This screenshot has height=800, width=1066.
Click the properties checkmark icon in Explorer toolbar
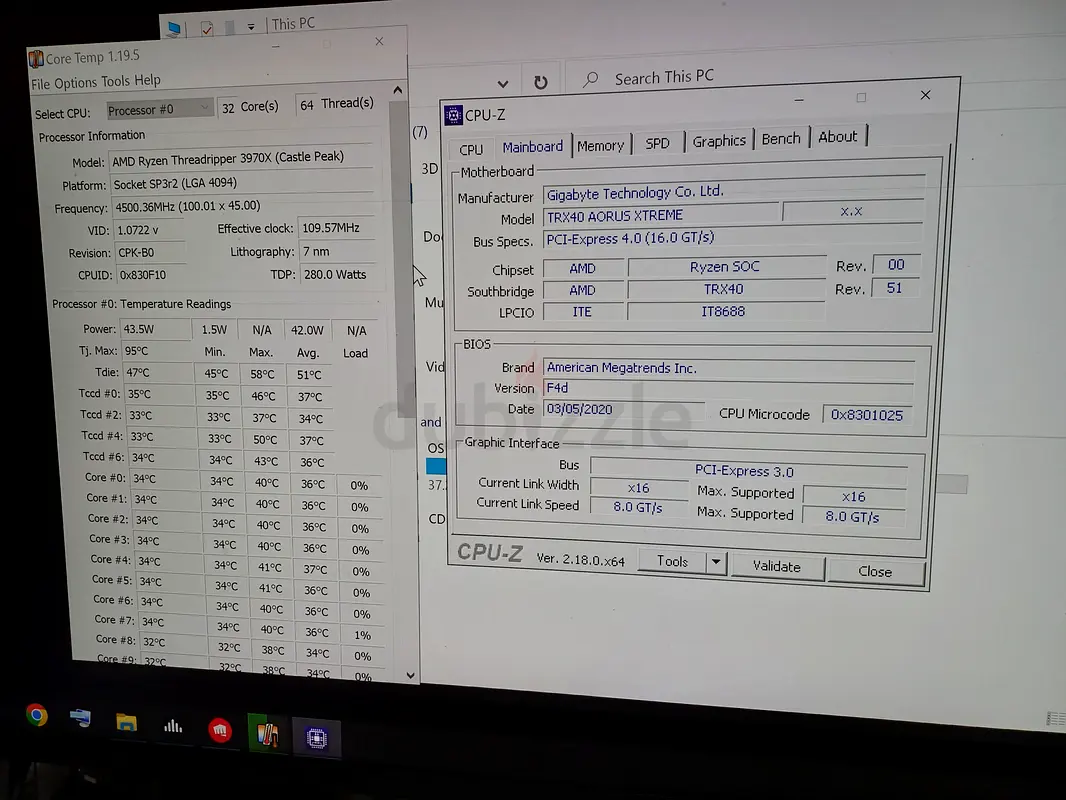[206, 28]
